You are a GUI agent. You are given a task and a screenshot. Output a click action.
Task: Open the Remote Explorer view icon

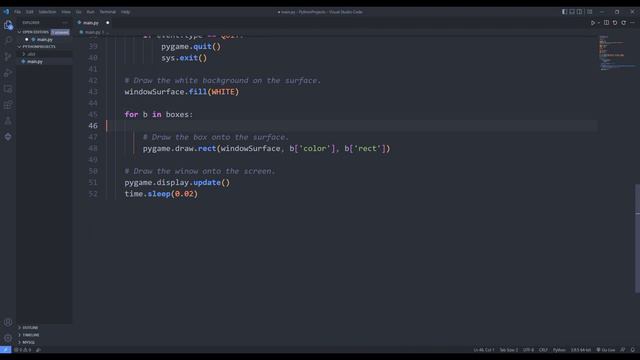tap(8, 89)
